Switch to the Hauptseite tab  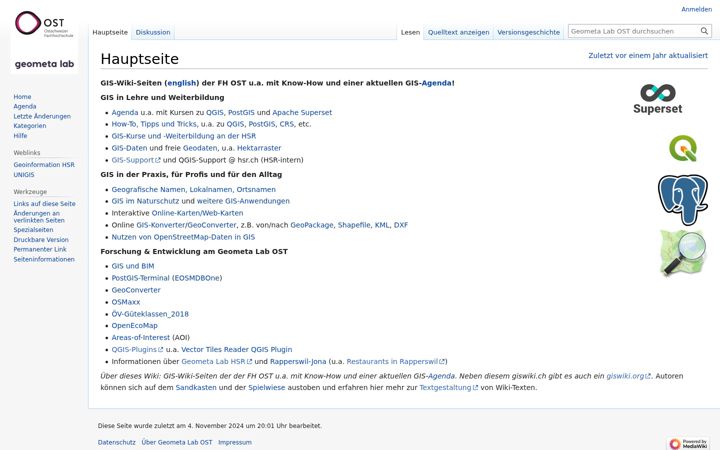coord(110,32)
